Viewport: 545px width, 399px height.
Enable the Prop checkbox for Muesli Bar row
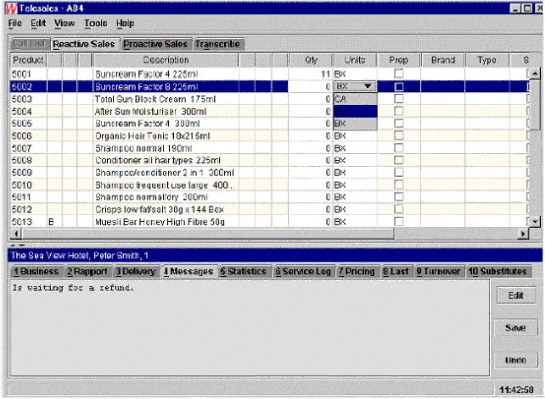point(399,221)
